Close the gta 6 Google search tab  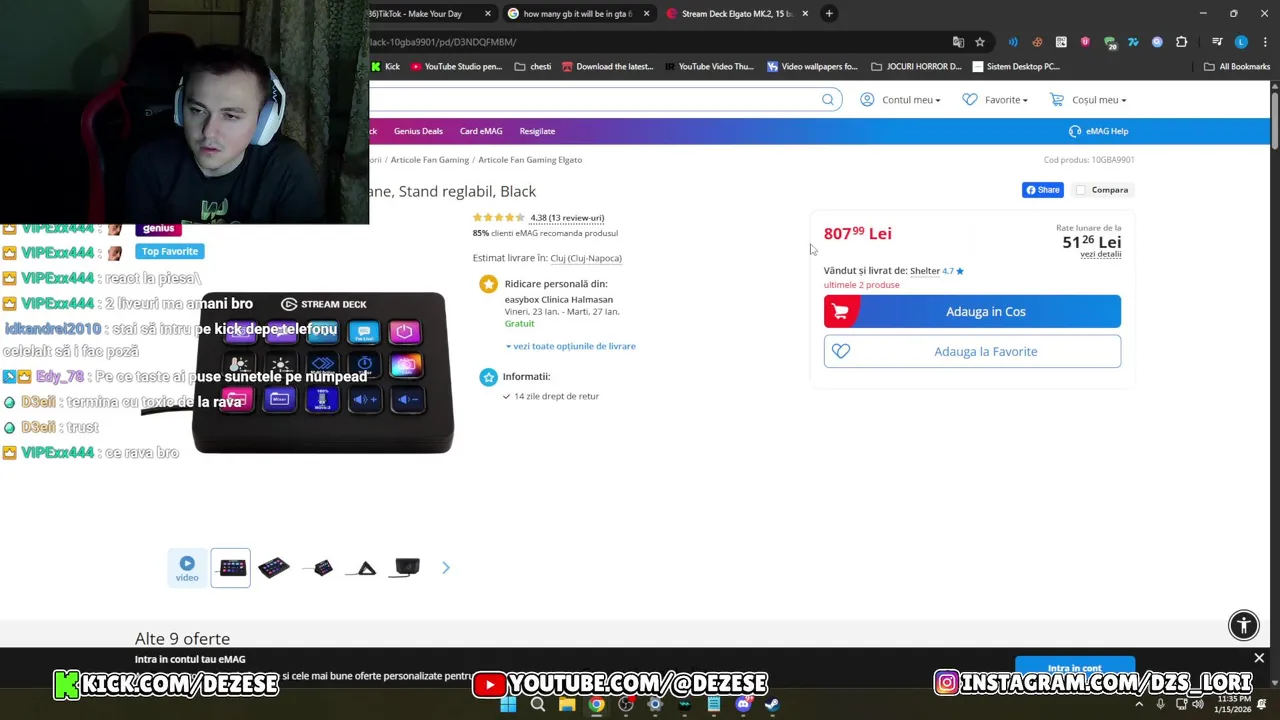tap(646, 14)
